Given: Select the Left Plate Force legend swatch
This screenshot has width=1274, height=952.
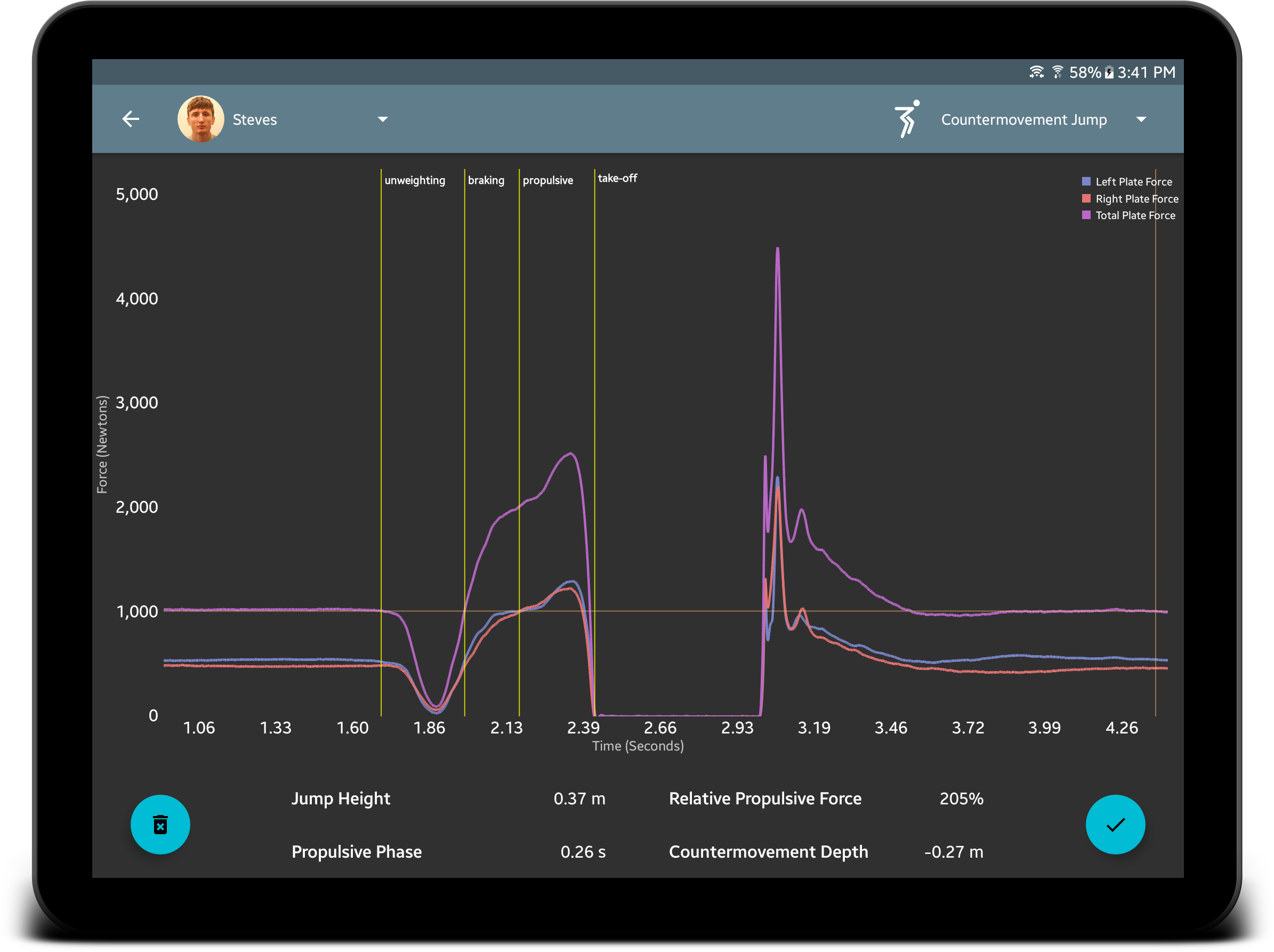Looking at the screenshot, I should [1086, 181].
